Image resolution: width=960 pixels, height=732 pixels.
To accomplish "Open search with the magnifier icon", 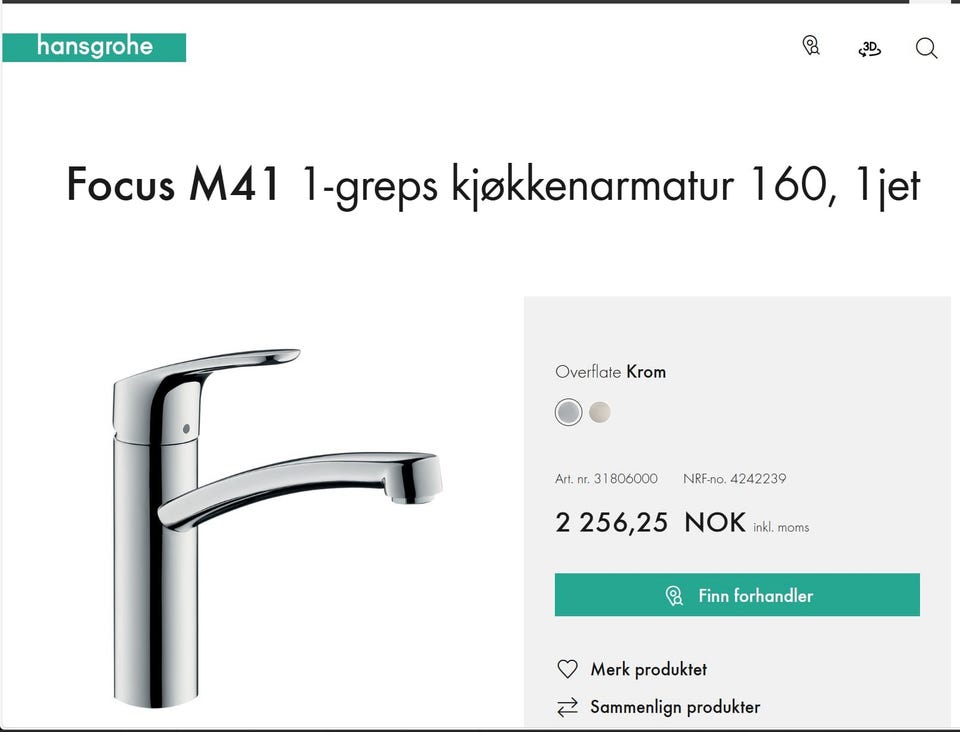I will point(926,48).
